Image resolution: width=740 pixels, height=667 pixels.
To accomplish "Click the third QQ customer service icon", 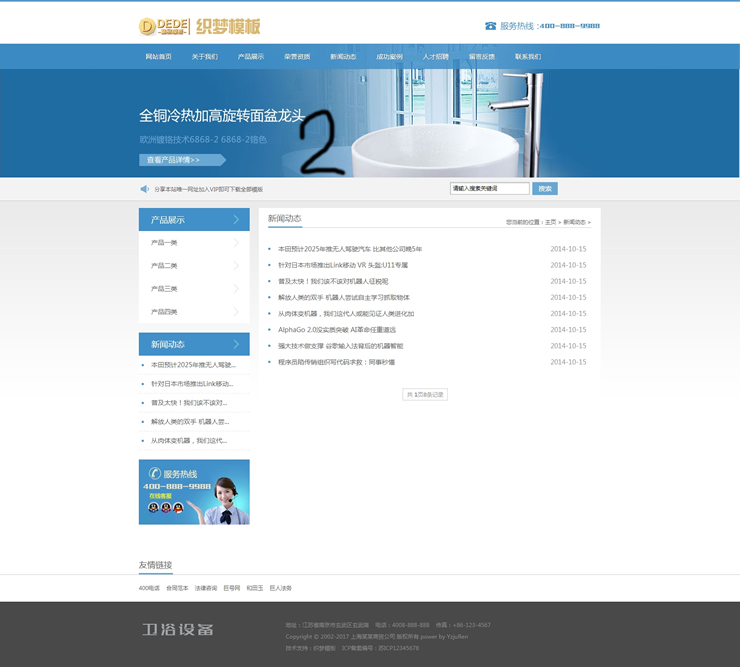I will pyautogui.click(x=178, y=507).
